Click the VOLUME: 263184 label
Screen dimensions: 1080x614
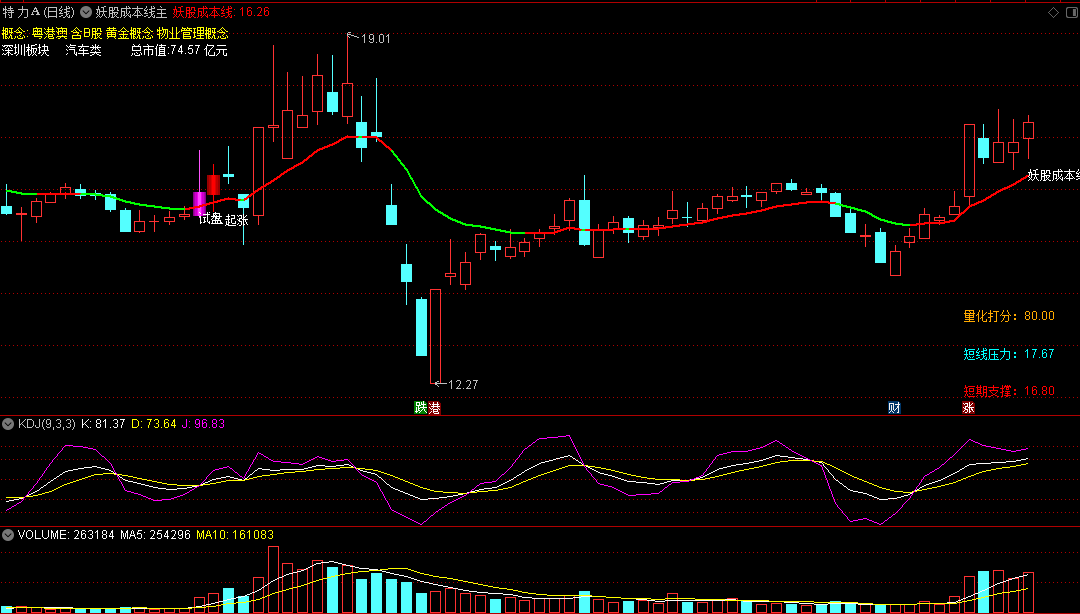[66, 534]
